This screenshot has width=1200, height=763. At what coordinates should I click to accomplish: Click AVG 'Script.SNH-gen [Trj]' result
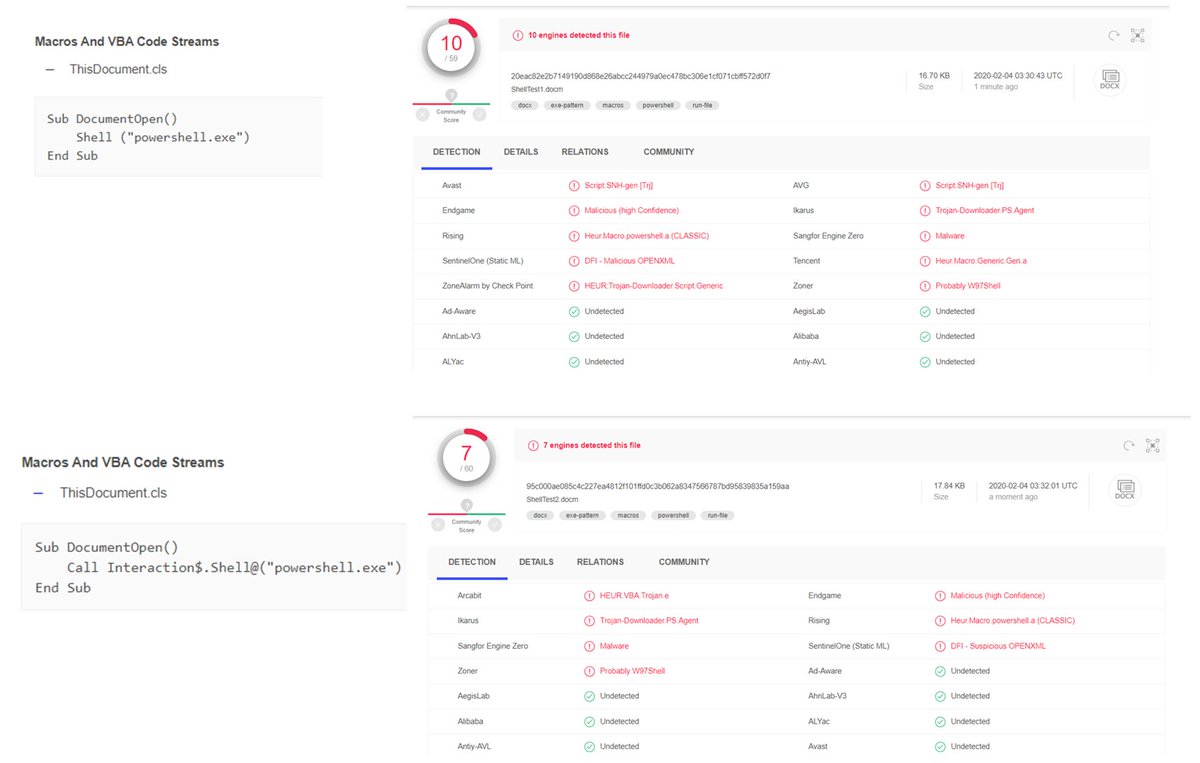970,186
